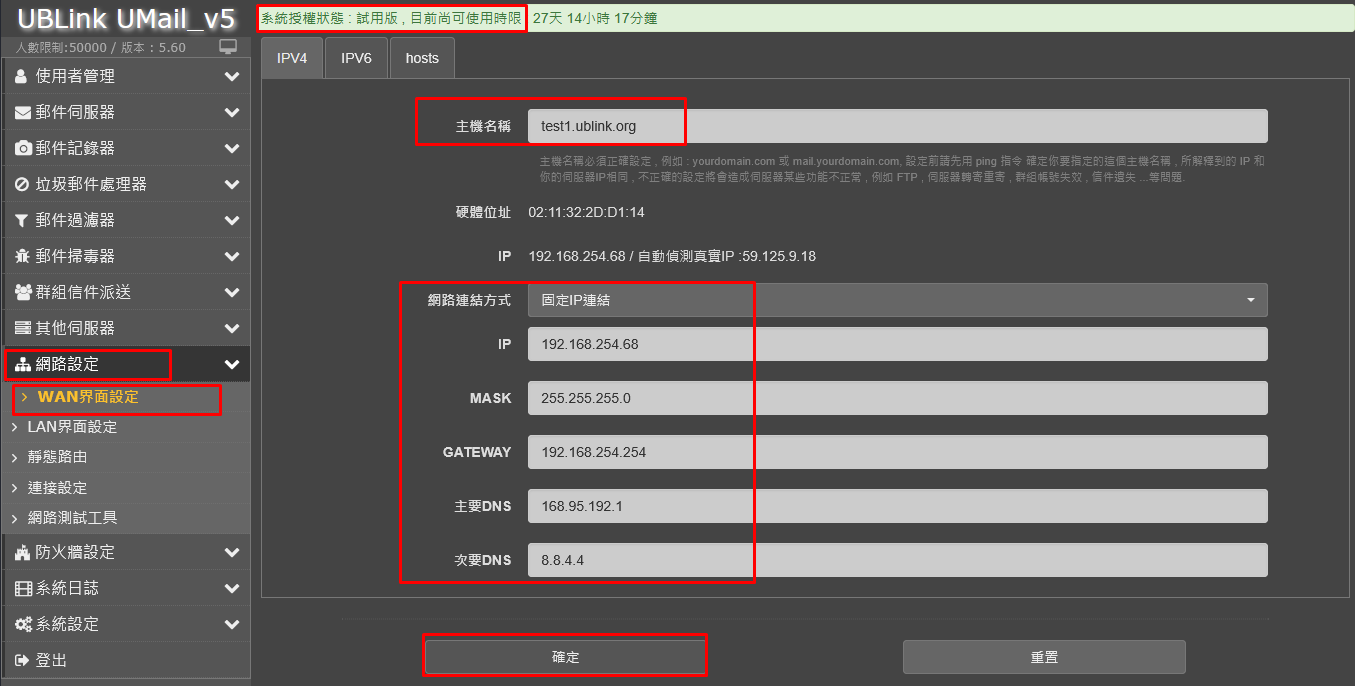Click the 主機名稱 hostname input field

(x=897, y=126)
